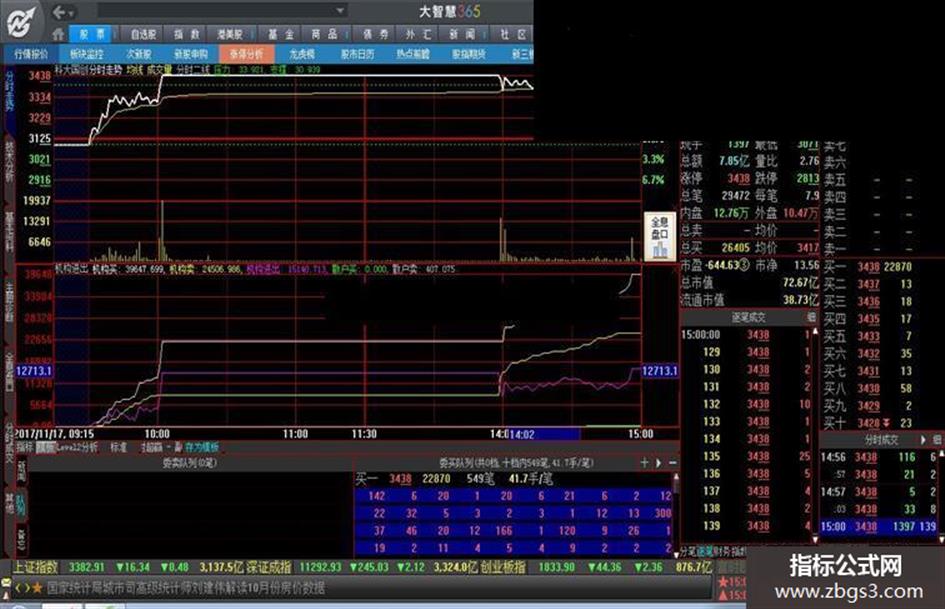The height and width of the screenshot is (609, 945).
Task: Open 板块监控 sub-menu
Action: pyautogui.click(x=87, y=54)
